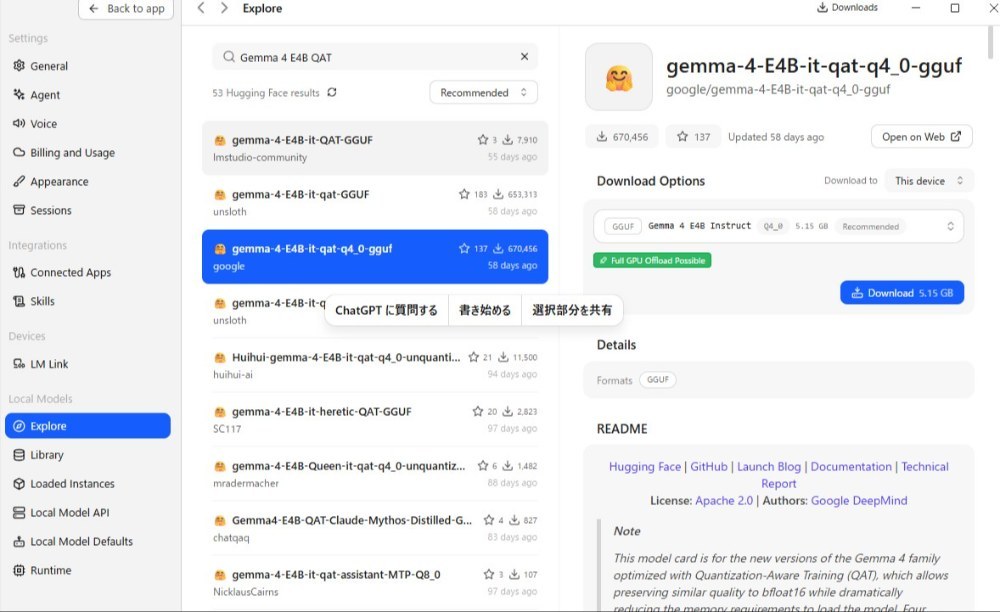The height and width of the screenshot is (612, 1000).
Task: Select gemma-4-E4B-Queen-it-qat result
Action: (375, 474)
